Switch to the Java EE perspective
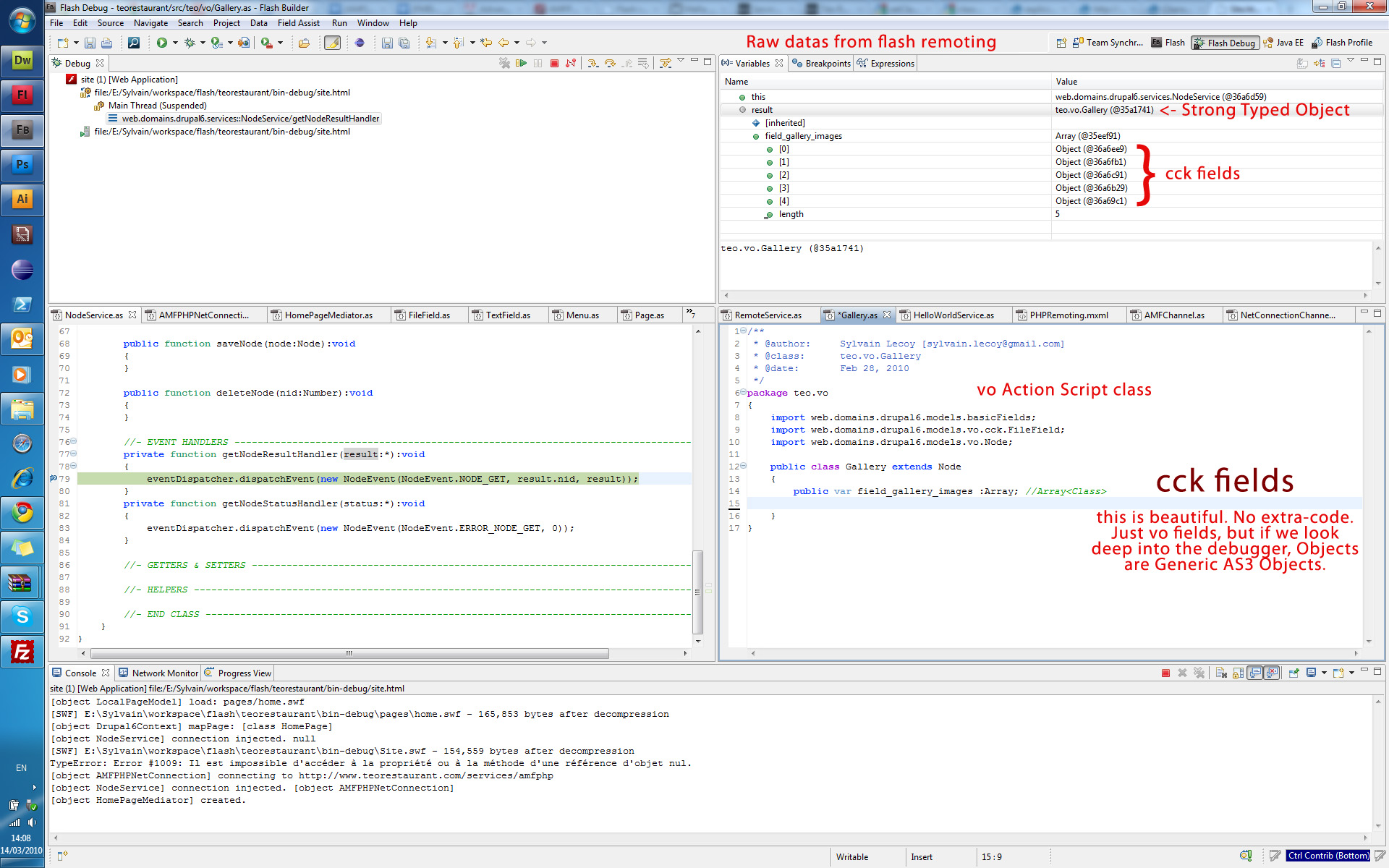This screenshot has width=1389, height=868. pos(1284,43)
